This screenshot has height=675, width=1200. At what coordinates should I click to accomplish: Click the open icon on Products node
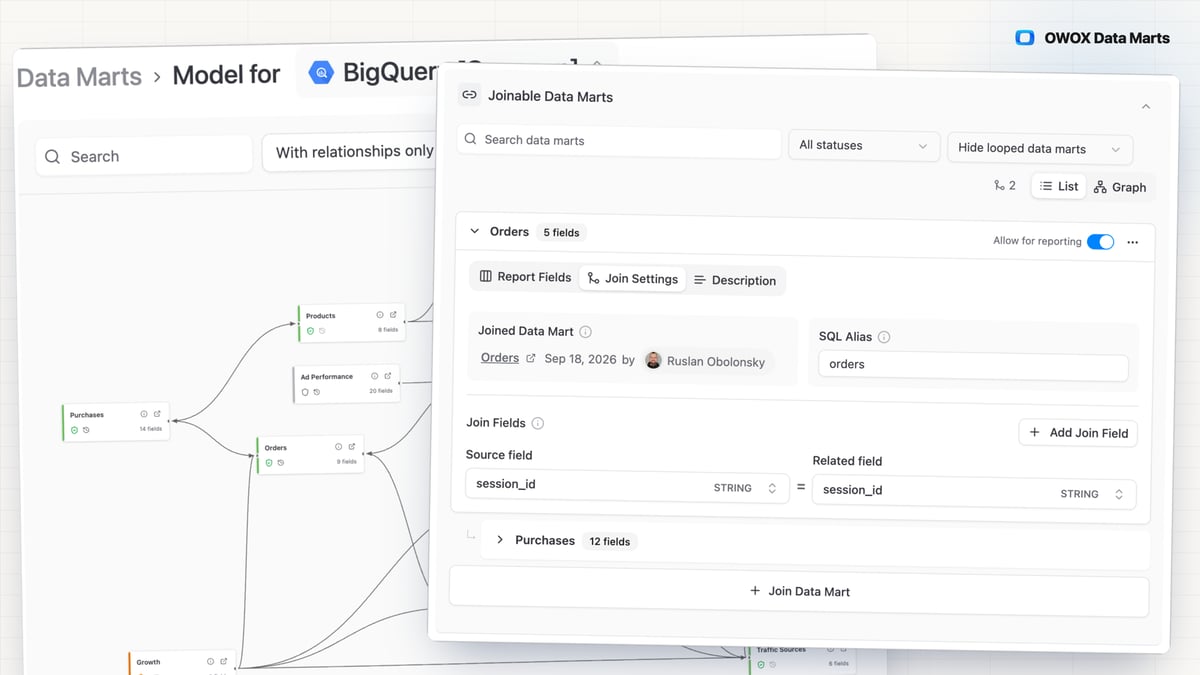tap(392, 315)
